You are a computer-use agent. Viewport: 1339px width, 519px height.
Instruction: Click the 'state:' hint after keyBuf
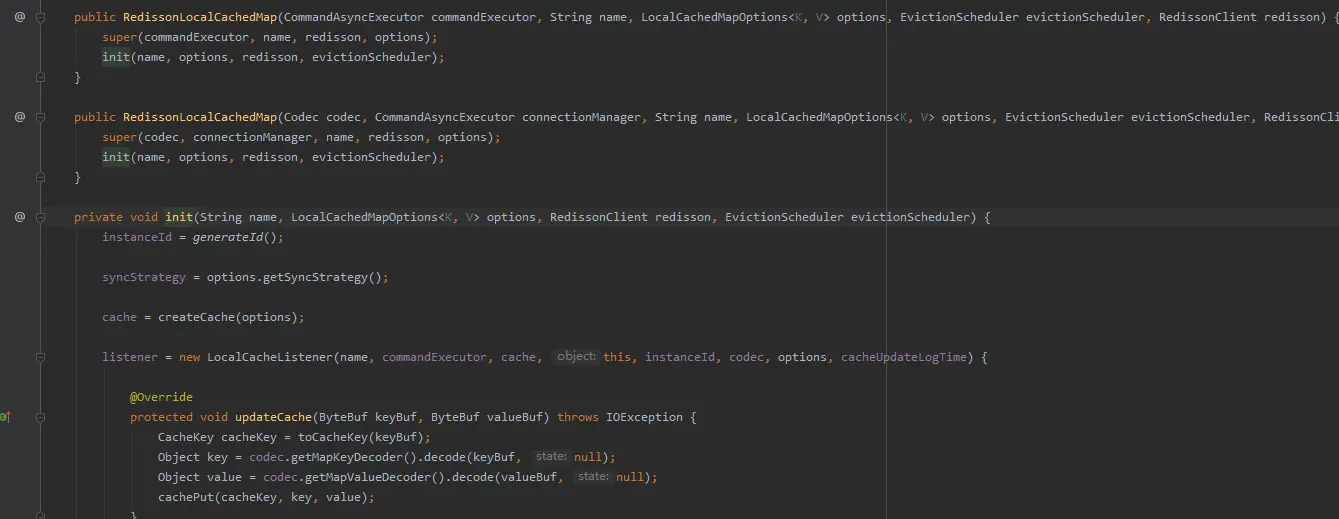pos(551,456)
